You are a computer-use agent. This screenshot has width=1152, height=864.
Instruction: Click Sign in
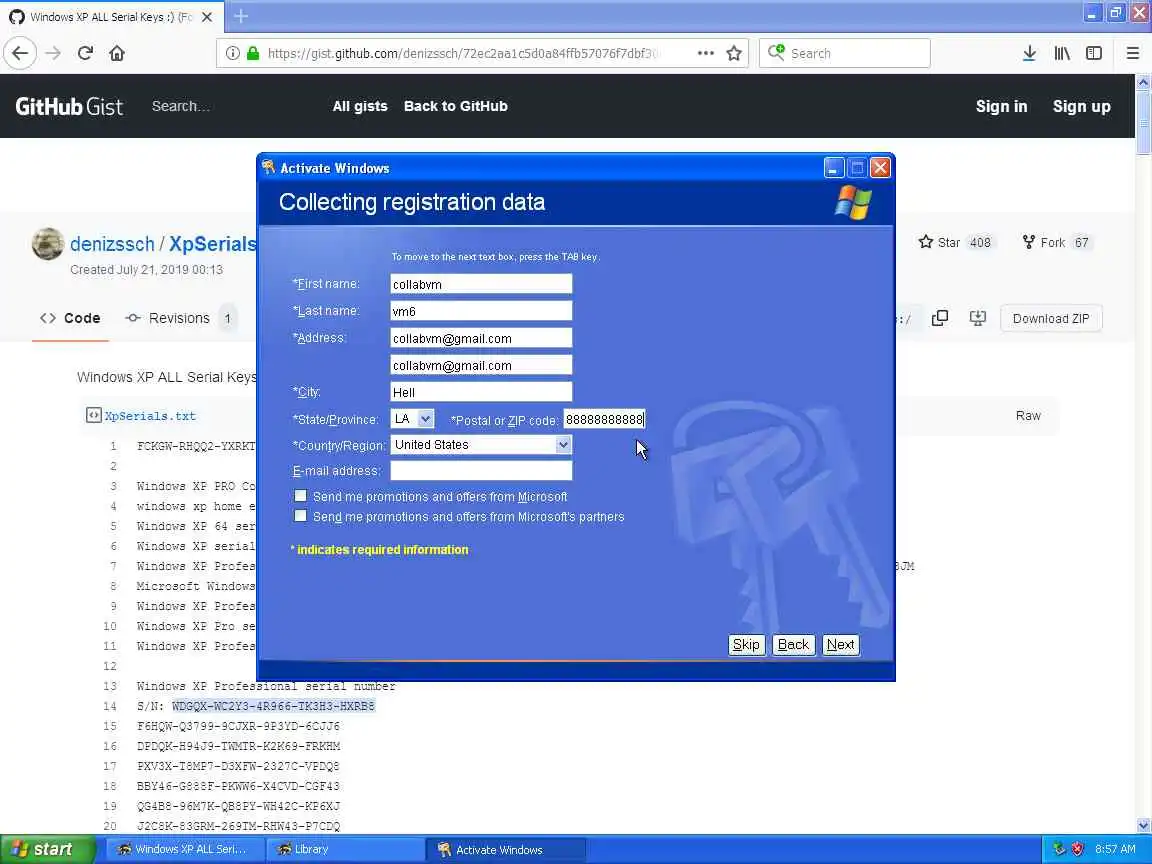click(1001, 106)
